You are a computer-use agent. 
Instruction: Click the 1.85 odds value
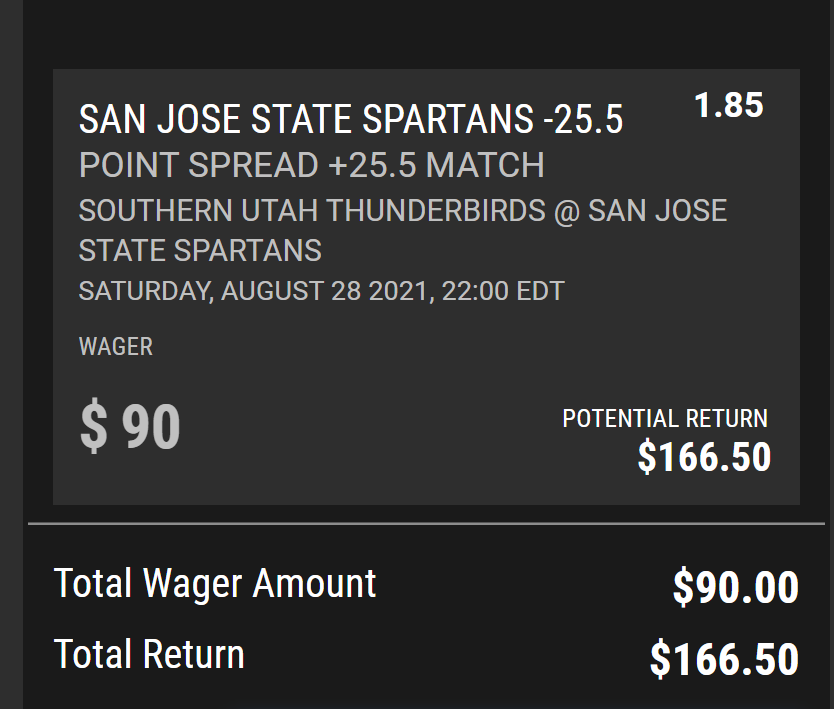pos(728,105)
